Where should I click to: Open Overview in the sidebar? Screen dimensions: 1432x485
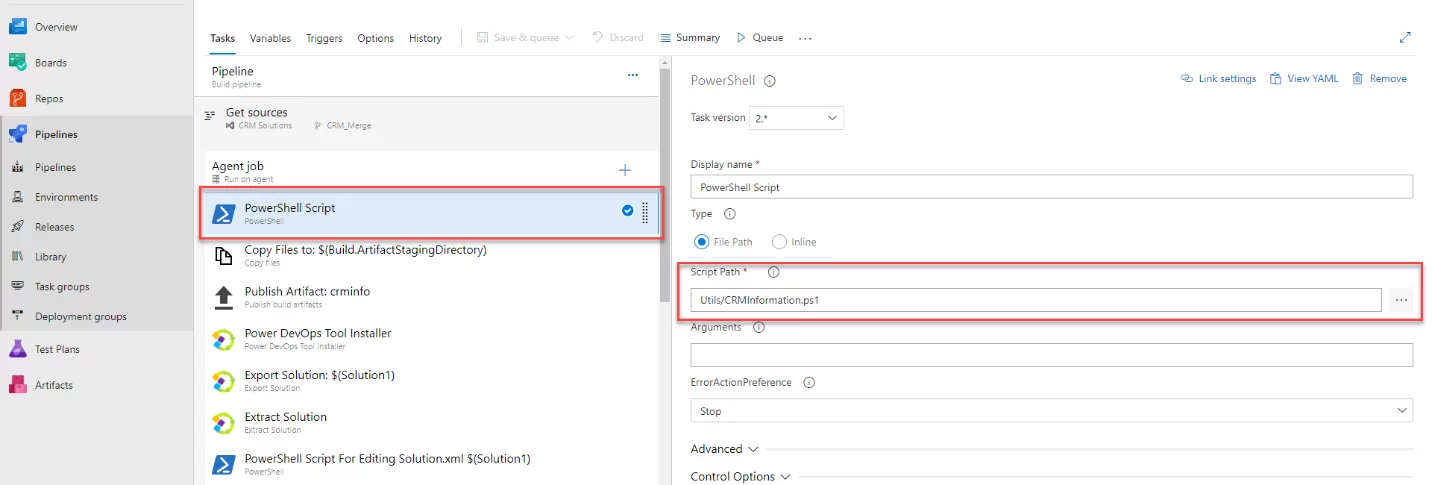[55, 27]
